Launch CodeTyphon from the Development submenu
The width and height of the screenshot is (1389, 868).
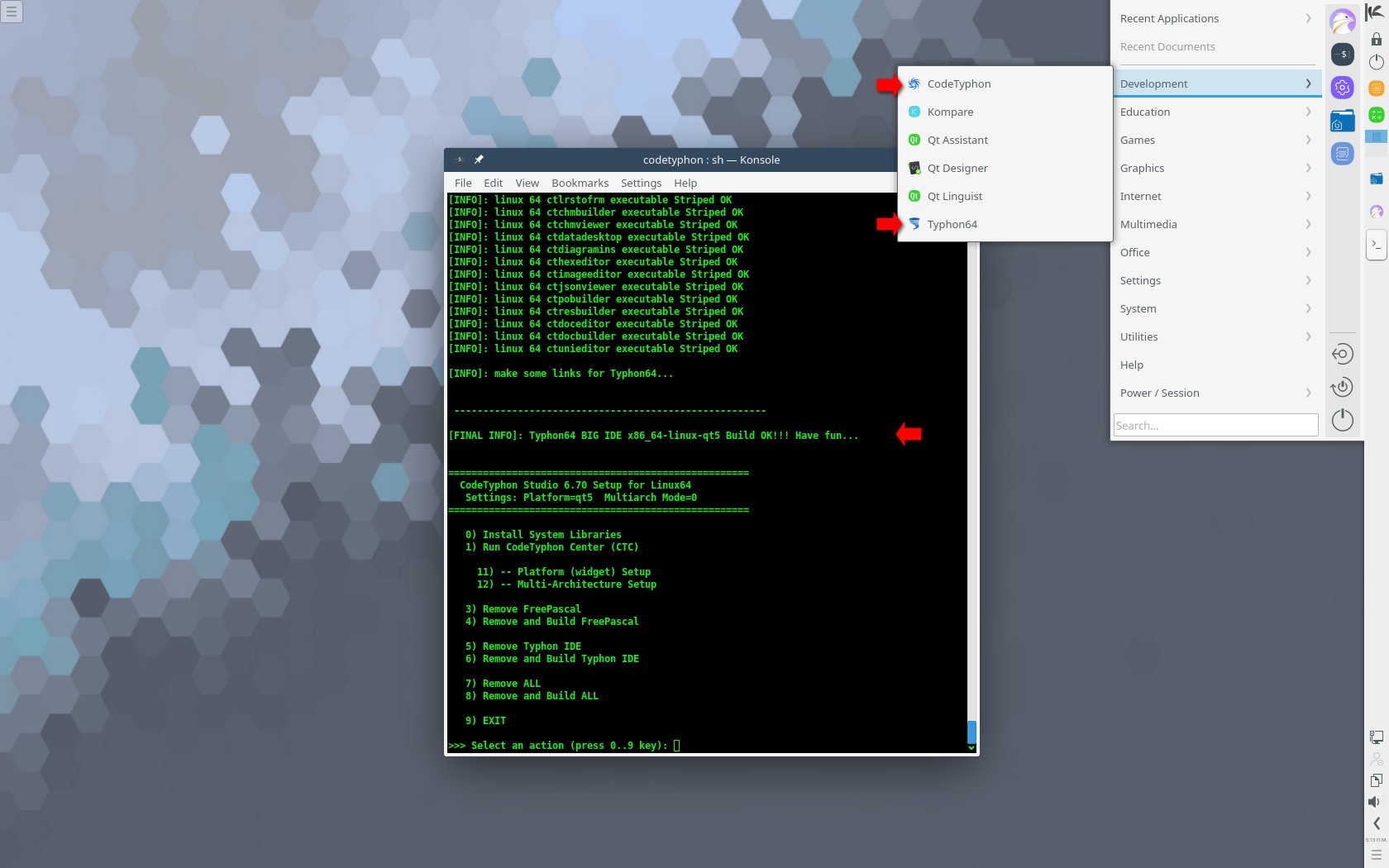coord(1005,83)
